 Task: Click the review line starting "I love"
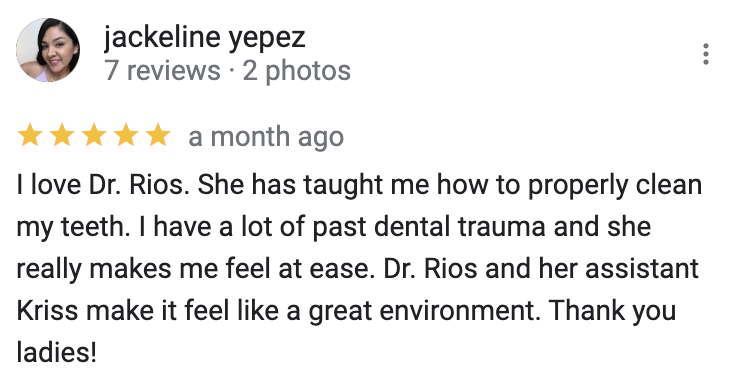point(359,186)
